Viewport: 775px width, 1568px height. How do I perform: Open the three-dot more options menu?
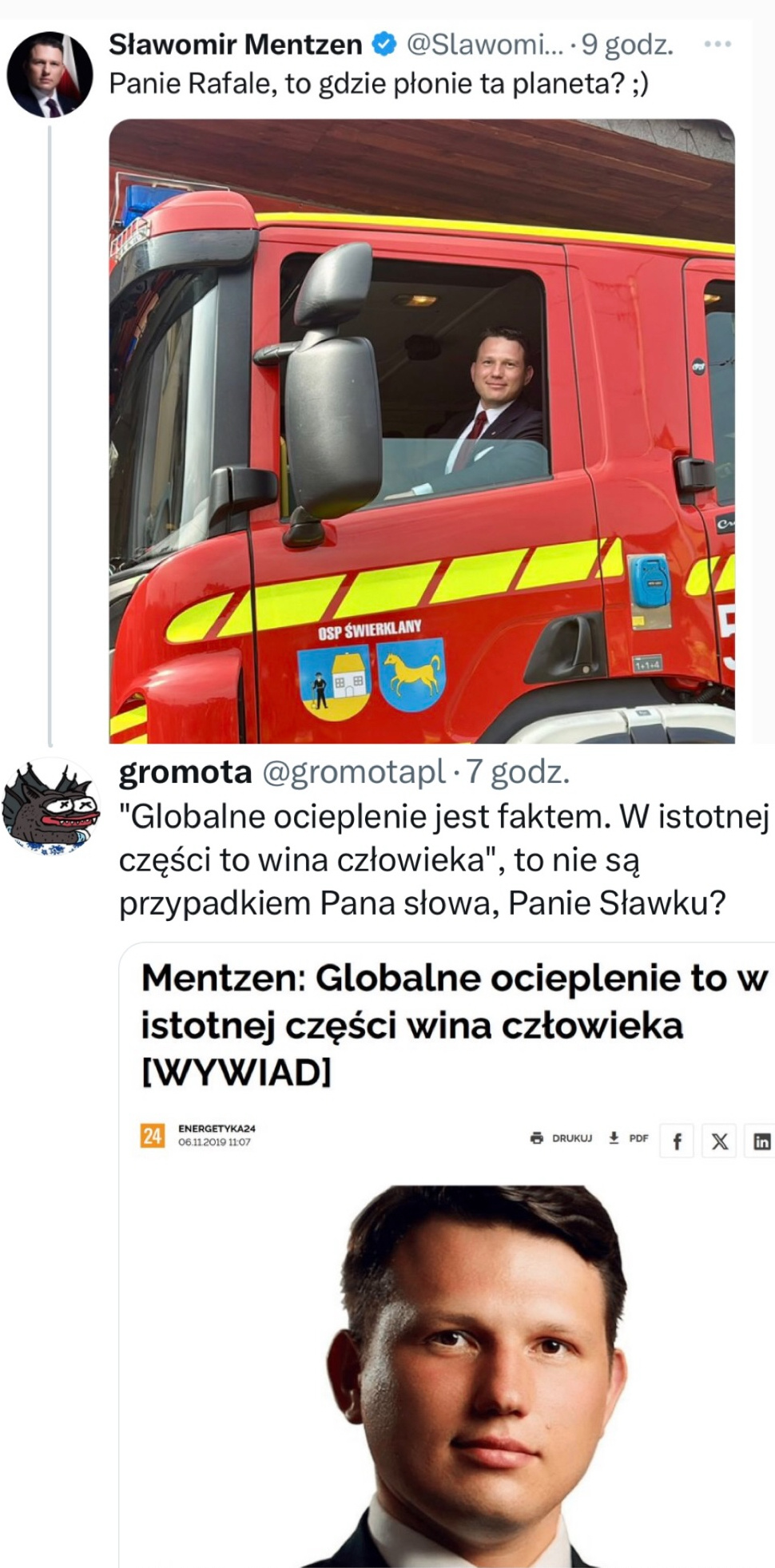pos(717,44)
